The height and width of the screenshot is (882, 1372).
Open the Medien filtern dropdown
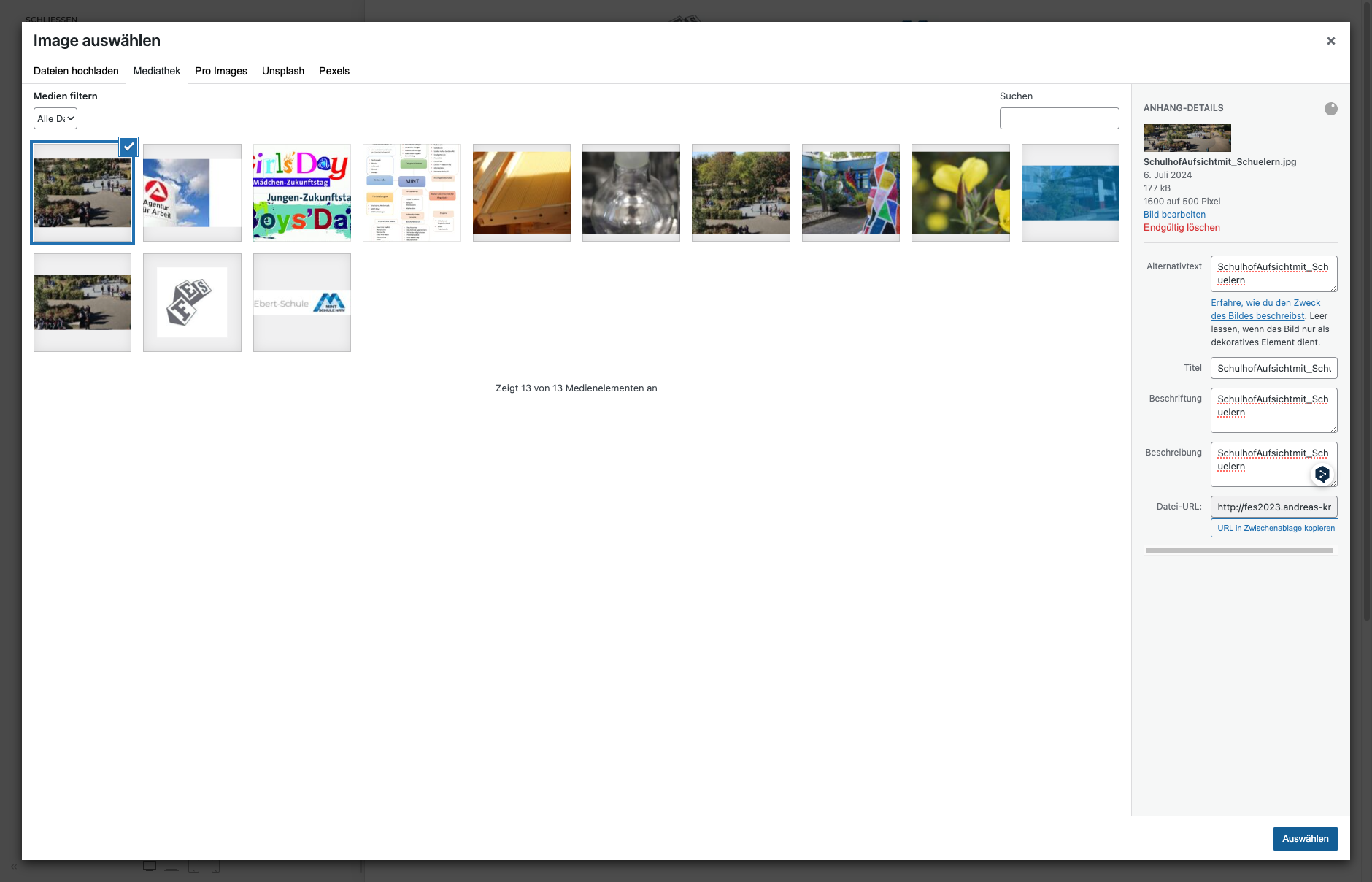(x=55, y=118)
